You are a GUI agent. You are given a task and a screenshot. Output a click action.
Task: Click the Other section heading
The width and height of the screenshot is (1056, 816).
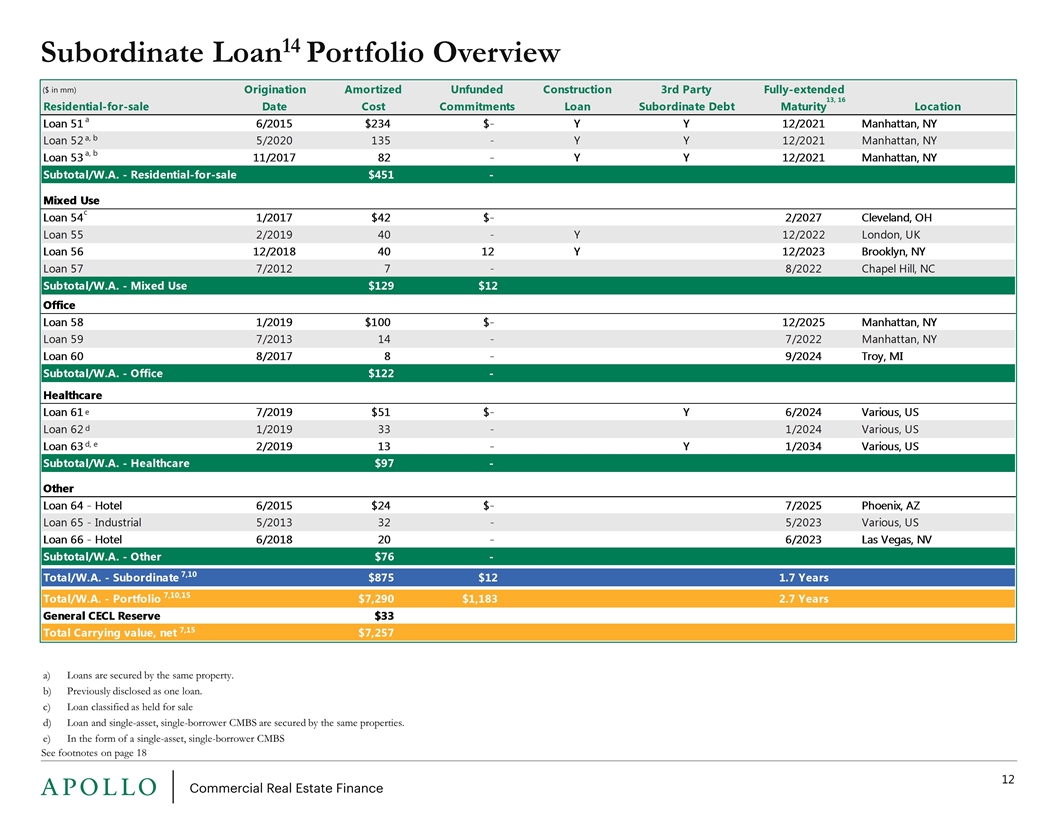59,488
